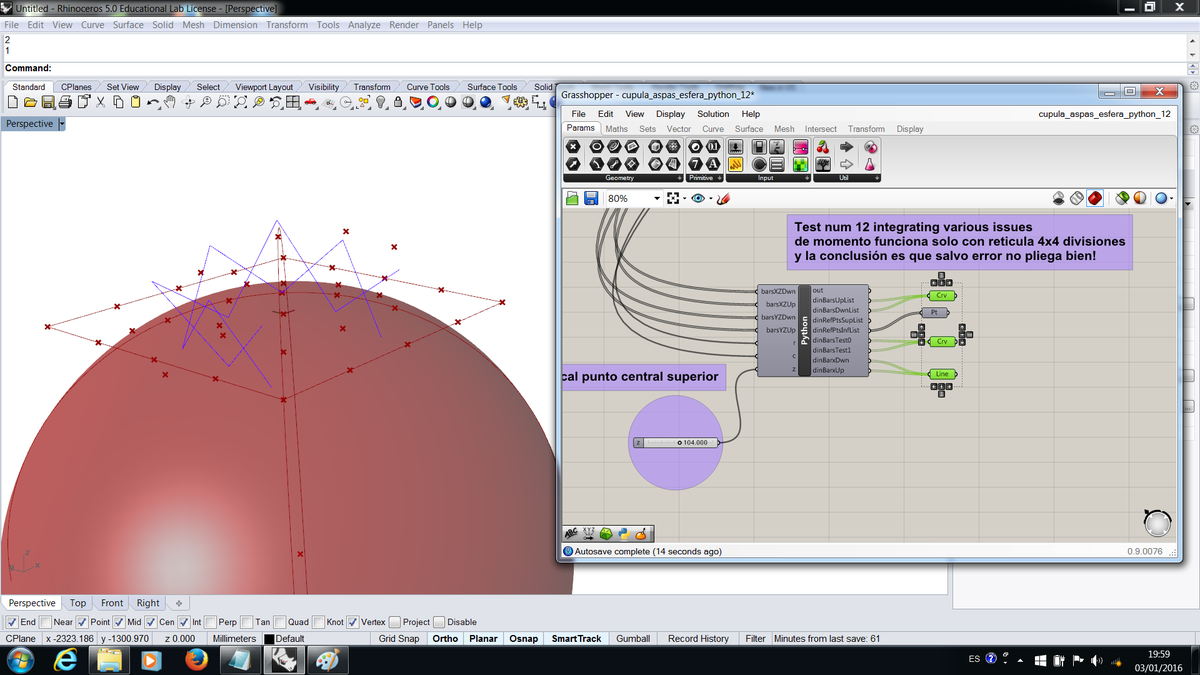Toggle the Vertex osnap checkbox
The width and height of the screenshot is (1200, 675).
[352, 622]
